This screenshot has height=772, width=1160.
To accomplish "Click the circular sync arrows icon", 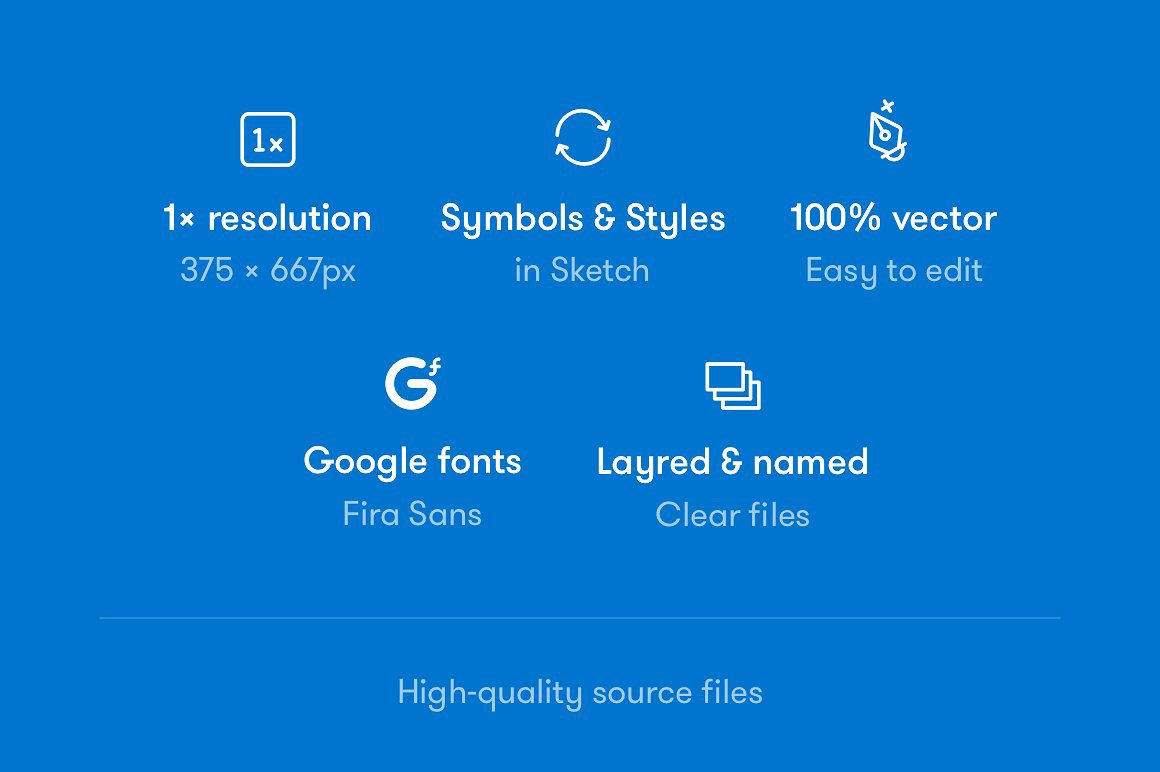I will pyautogui.click(x=583, y=138).
